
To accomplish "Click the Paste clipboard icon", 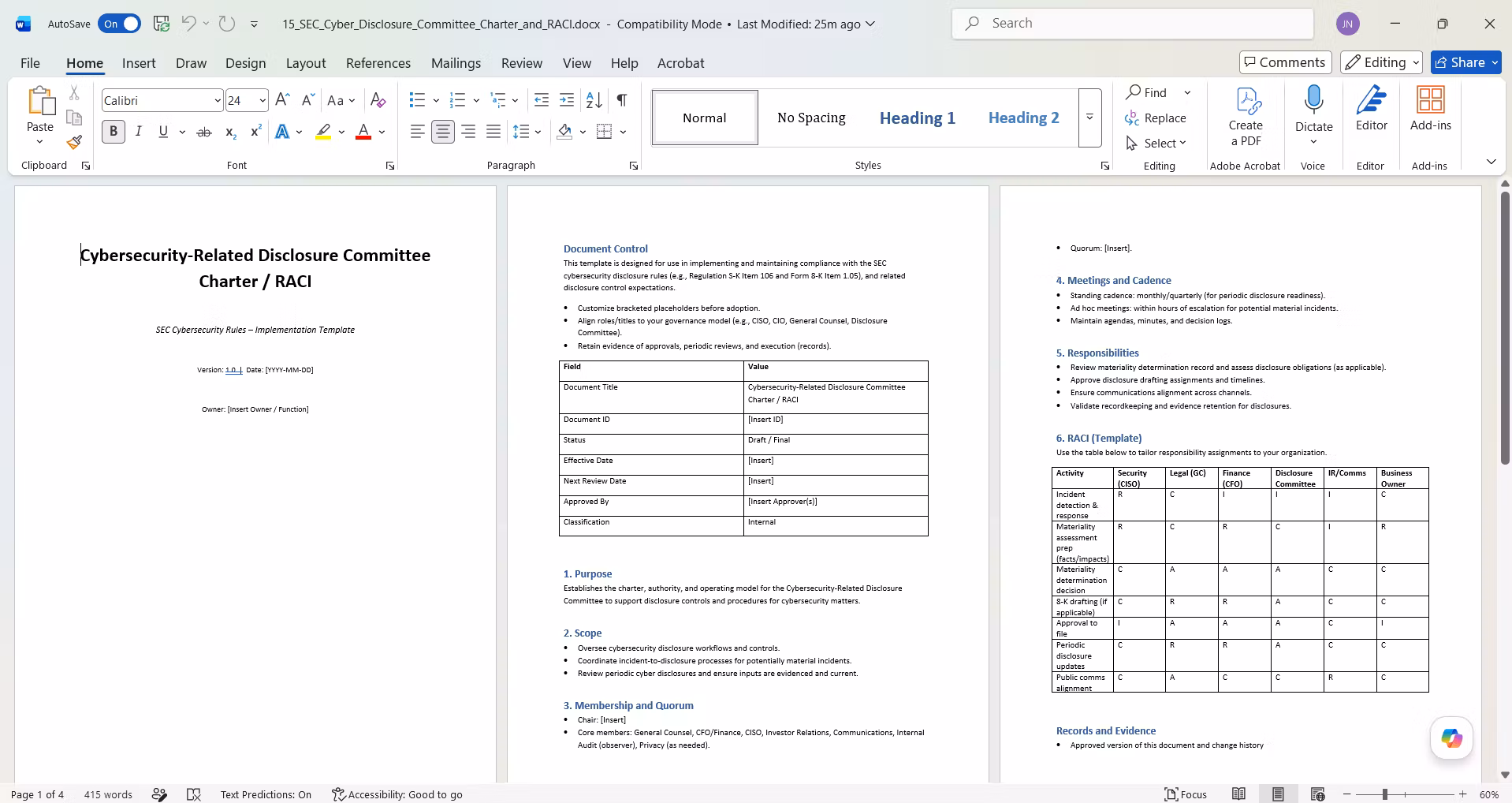I will tap(40, 102).
